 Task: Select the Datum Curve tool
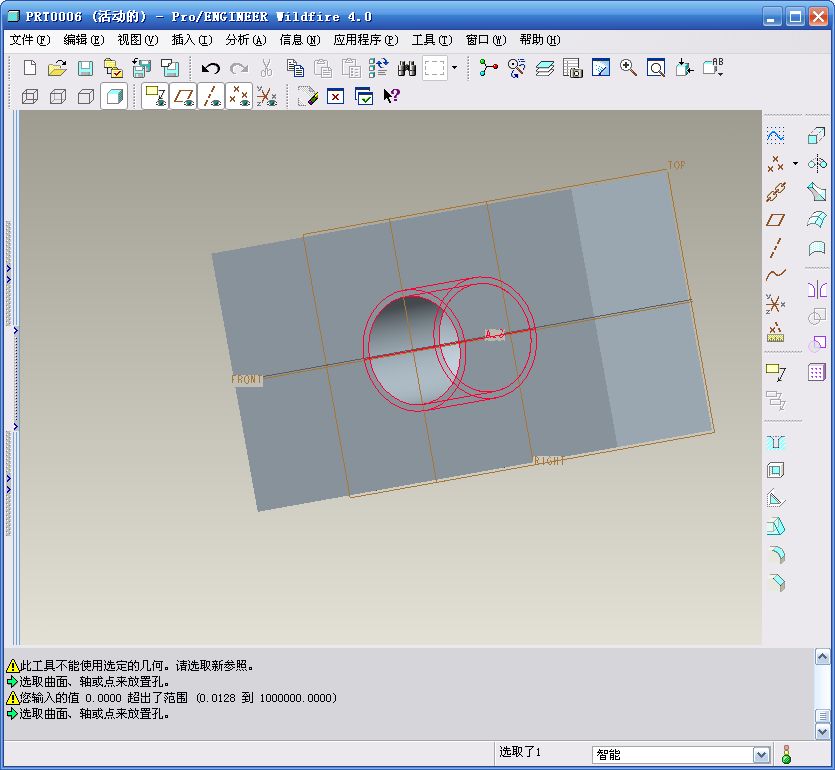coord(775,275)
